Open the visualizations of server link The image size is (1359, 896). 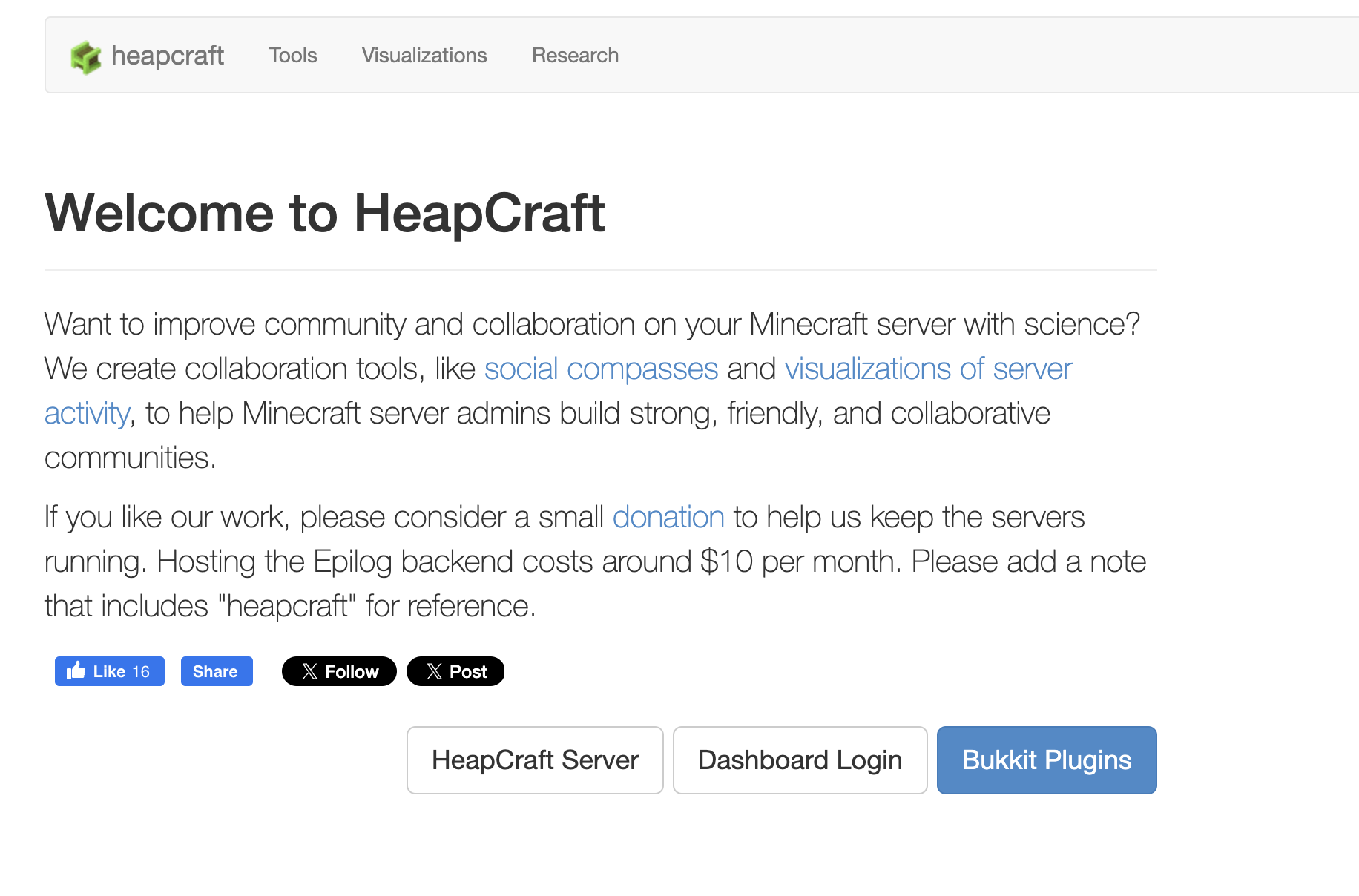pos(928,369)
